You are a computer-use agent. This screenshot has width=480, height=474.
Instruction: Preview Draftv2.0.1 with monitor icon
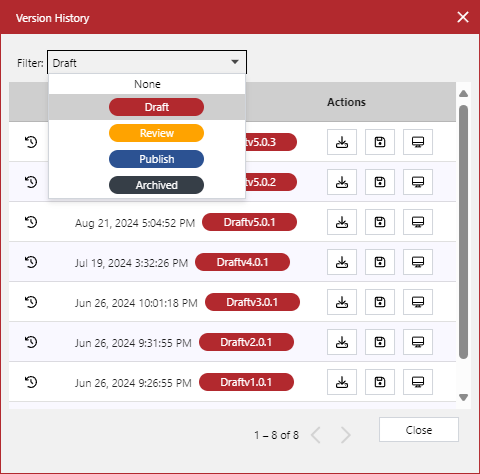[x=418, y=342]
